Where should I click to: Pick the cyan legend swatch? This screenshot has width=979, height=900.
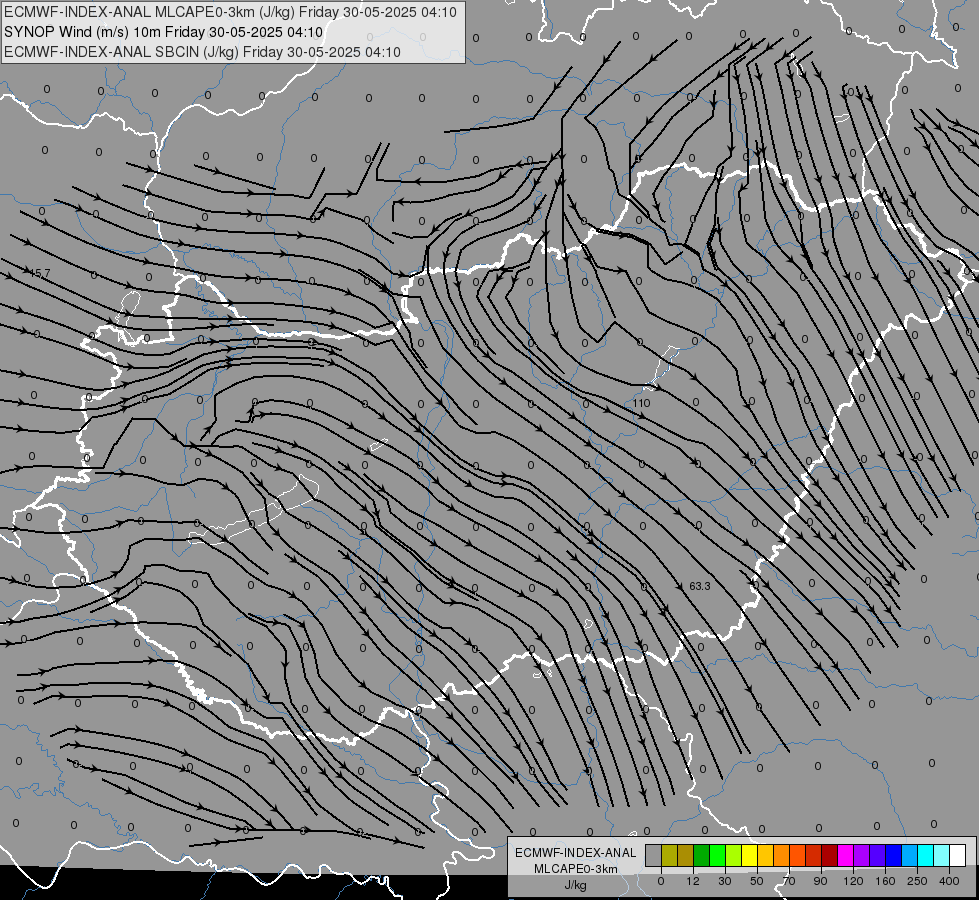pos(925,855)
